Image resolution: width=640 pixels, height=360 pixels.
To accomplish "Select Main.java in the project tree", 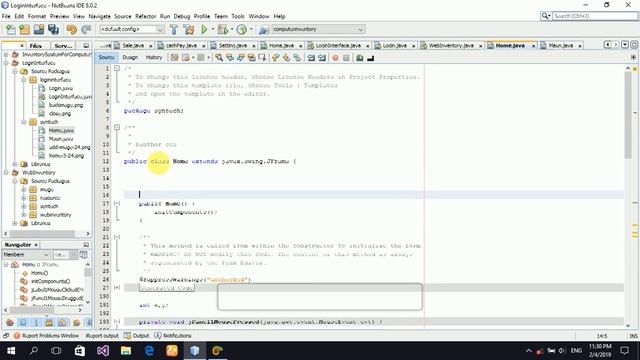I will [61, 139].
